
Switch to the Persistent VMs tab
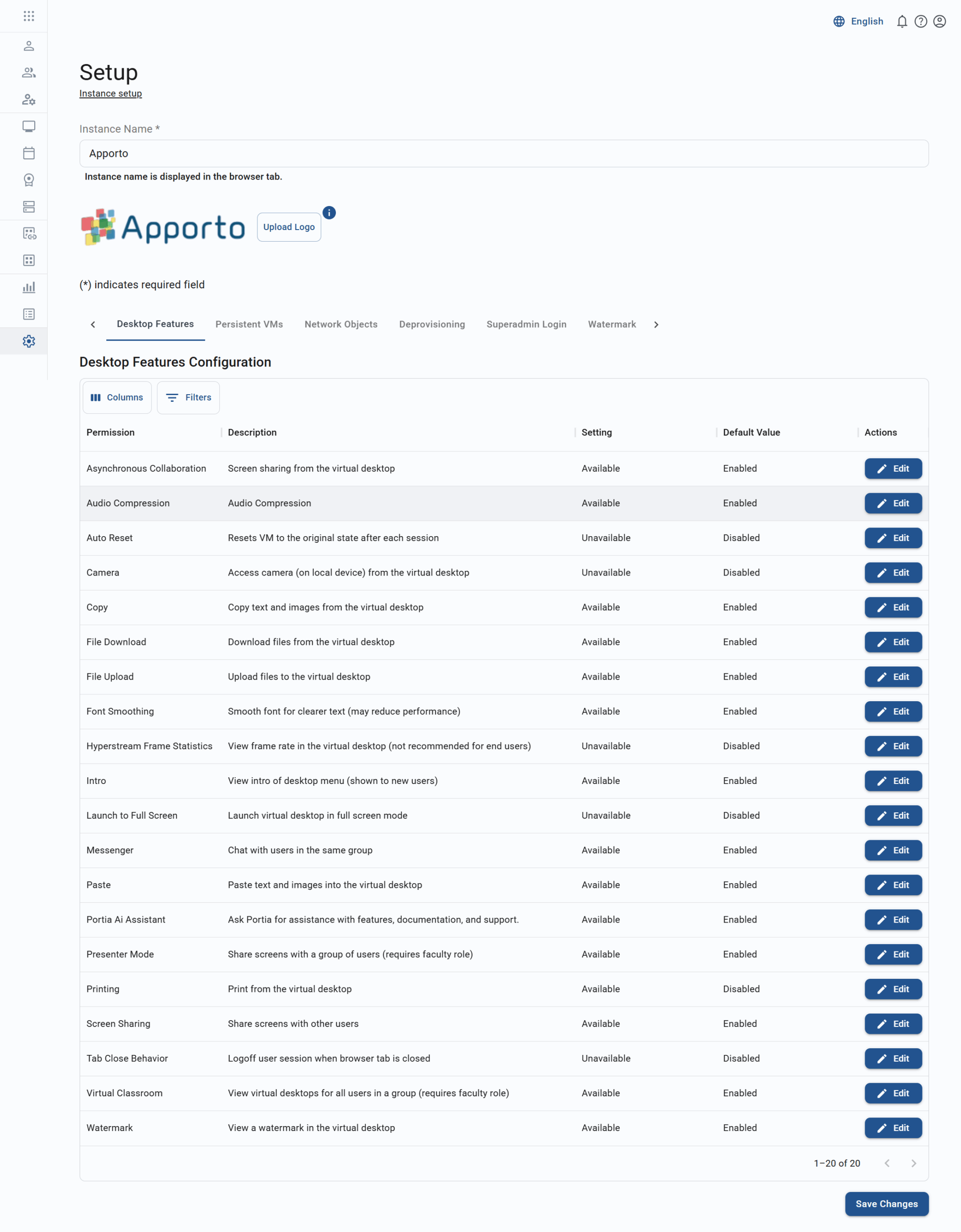tap(249, 324)
